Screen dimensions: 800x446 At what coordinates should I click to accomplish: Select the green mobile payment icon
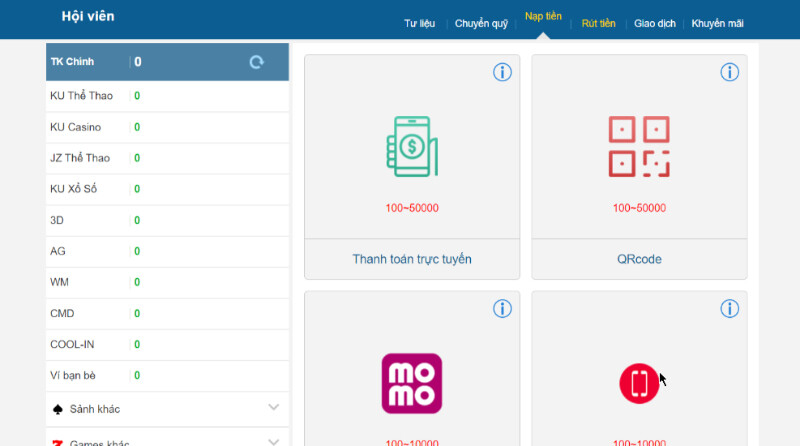coord(412,146)
